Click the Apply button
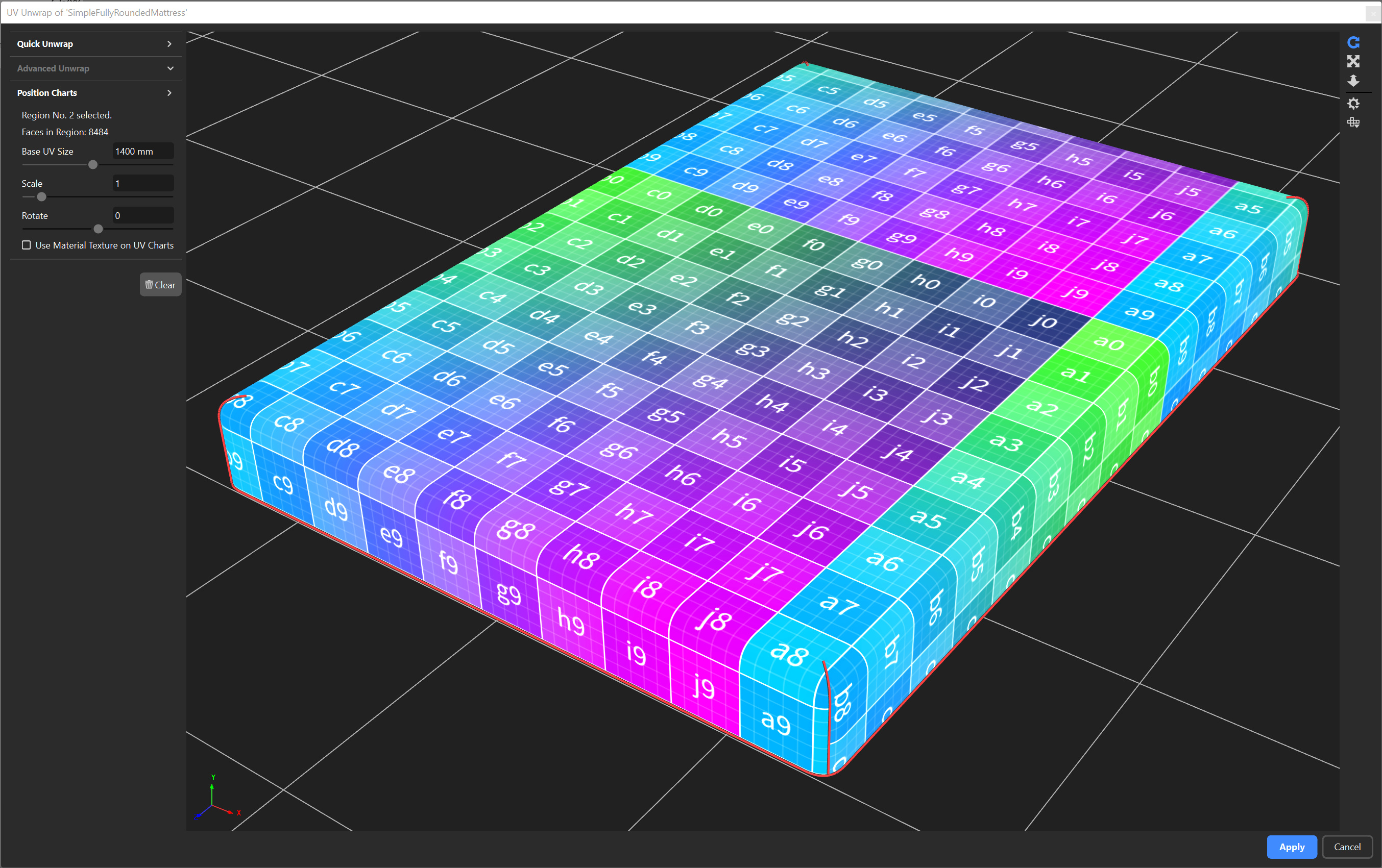Image resolution: width=1382 pixels, height=868 pixels. tap(1291, 847)
